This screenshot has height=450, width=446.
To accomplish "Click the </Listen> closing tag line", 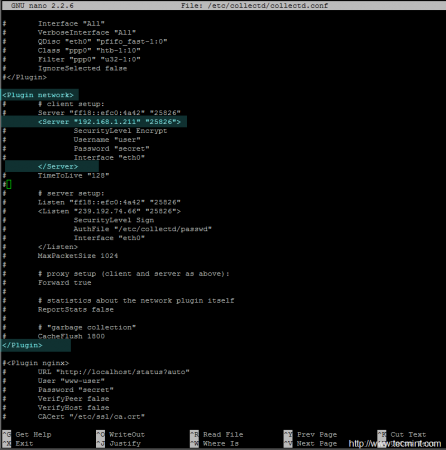I will point(58,247).
